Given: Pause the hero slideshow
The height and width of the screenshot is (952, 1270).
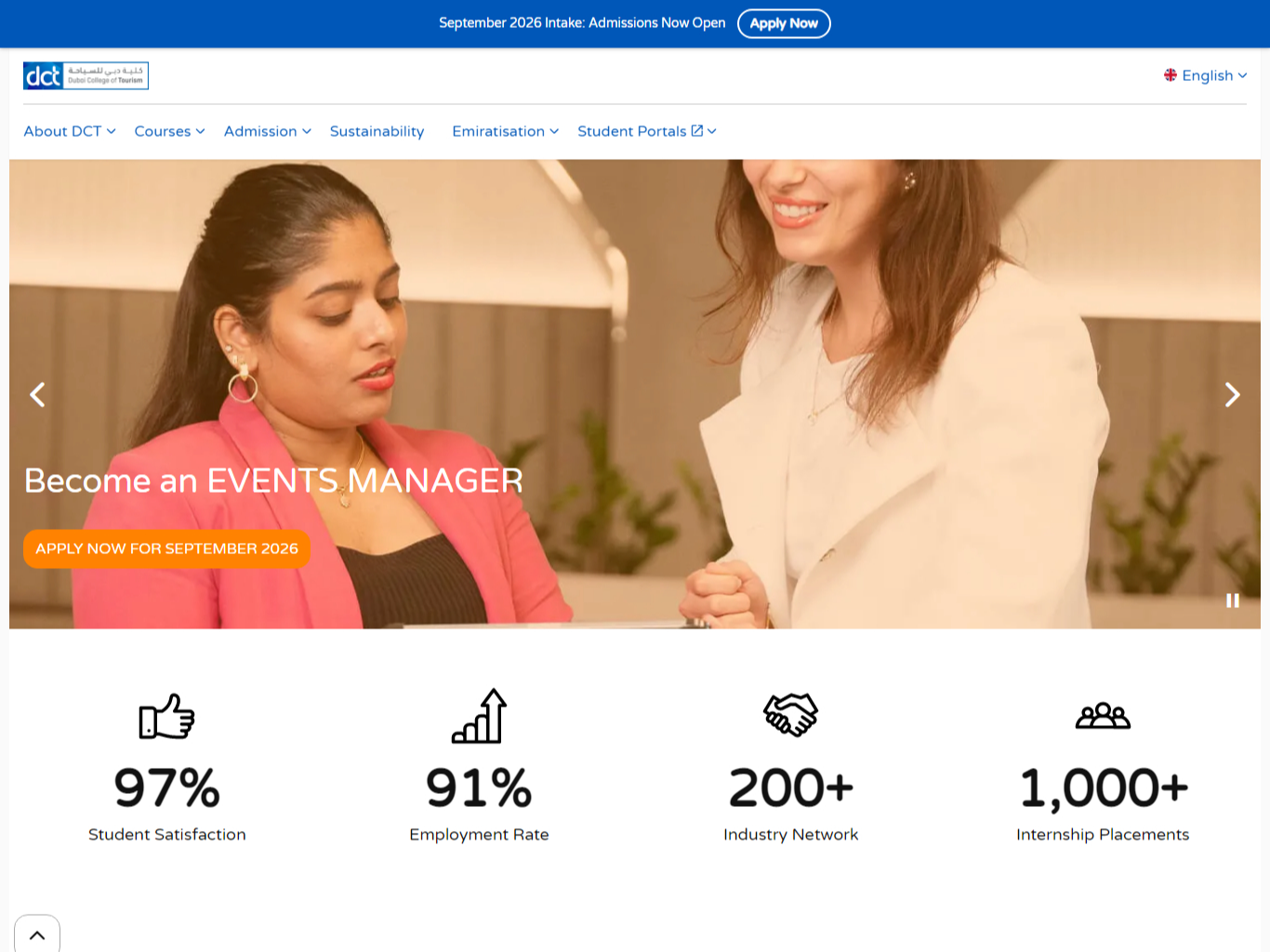Looking at the screenshot, I should (1232, 601).
